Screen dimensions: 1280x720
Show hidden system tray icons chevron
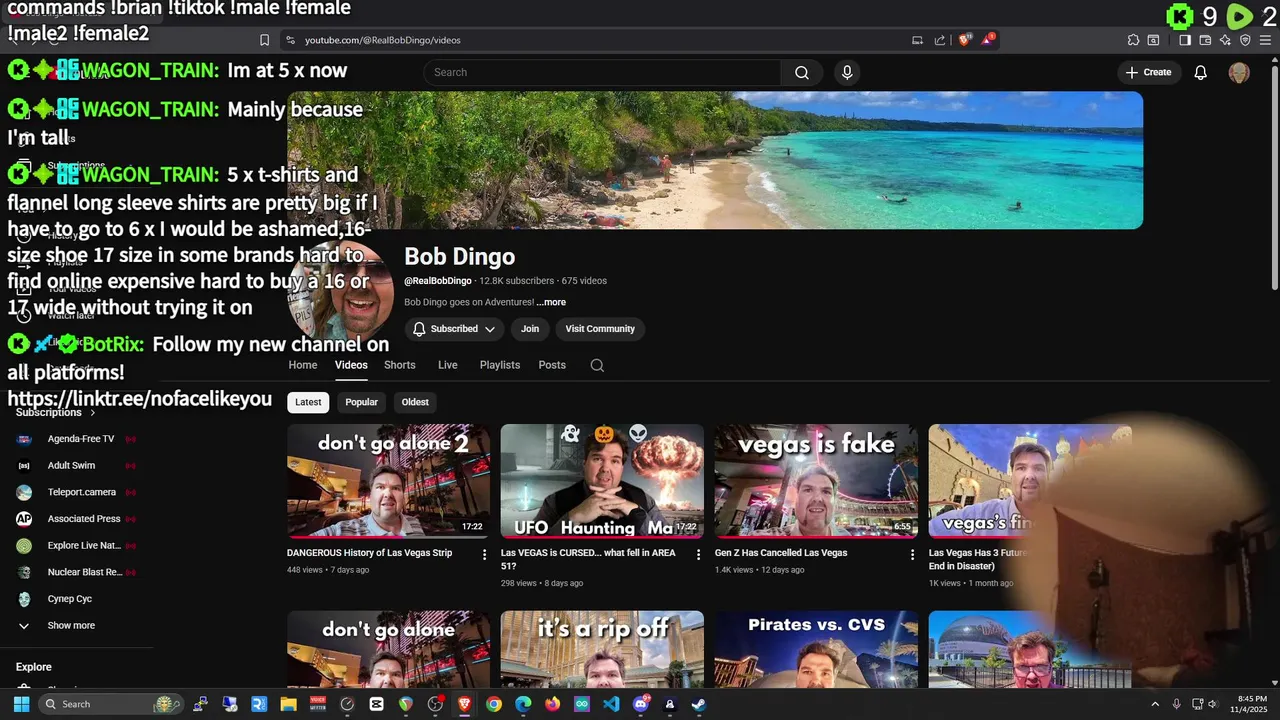coord(1155,704)
